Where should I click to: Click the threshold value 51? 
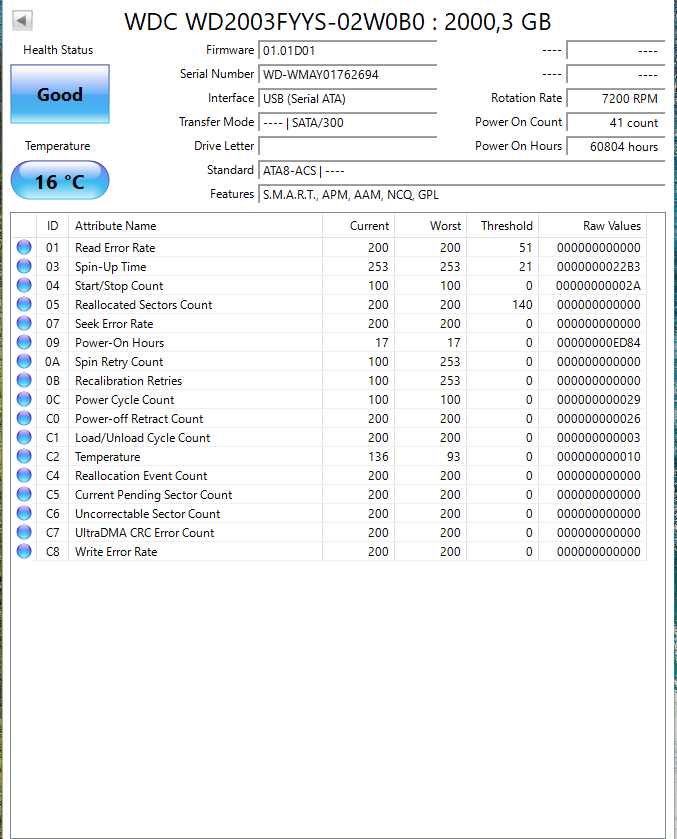coord(526,248)
